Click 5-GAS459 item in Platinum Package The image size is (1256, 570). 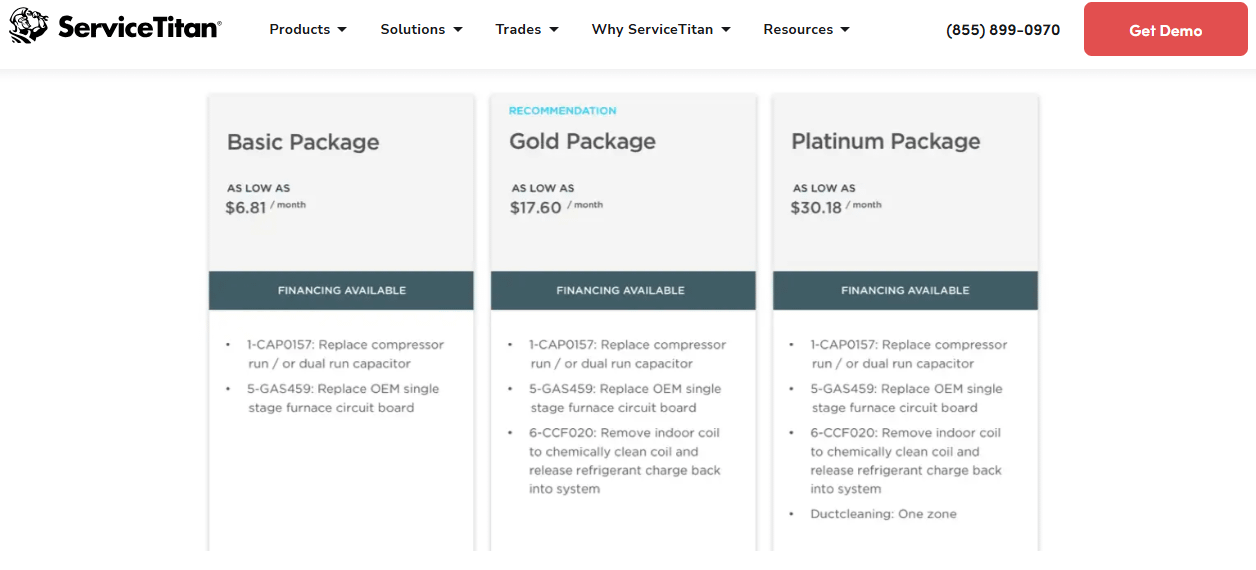pyautogui.click(x=907, y=398)
